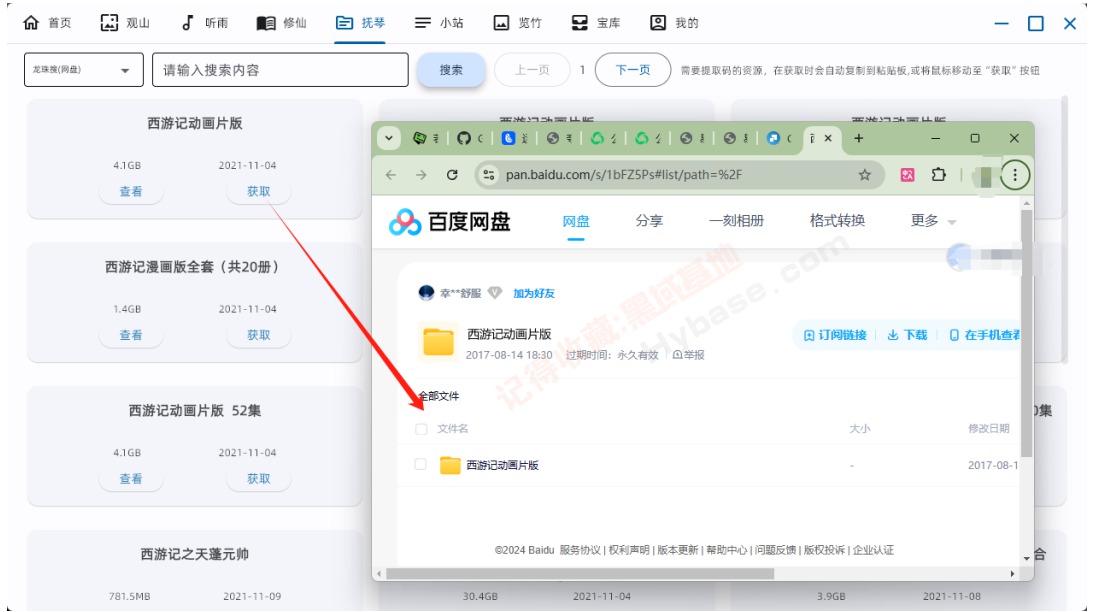Open the 格式转换 tab

(837, 221)
